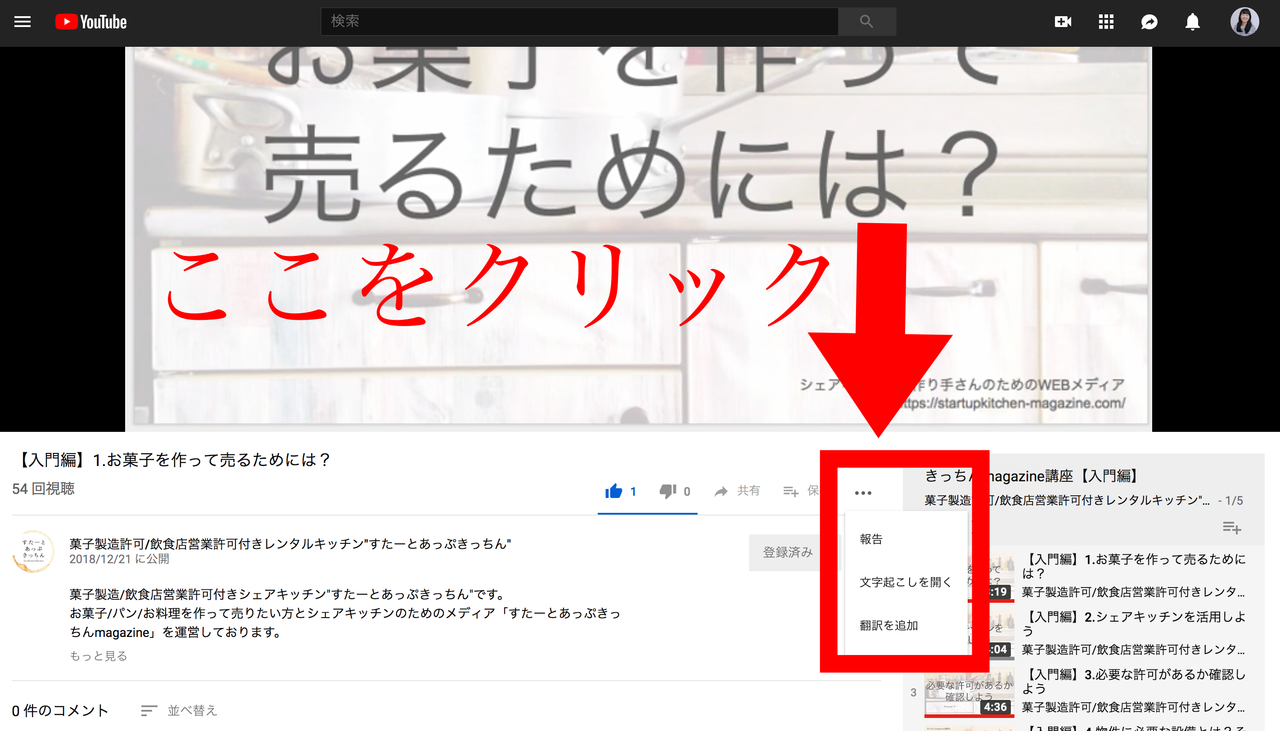Visit the channel name link above 2018/12/21
1280x731 pixels.
(291, 544)
